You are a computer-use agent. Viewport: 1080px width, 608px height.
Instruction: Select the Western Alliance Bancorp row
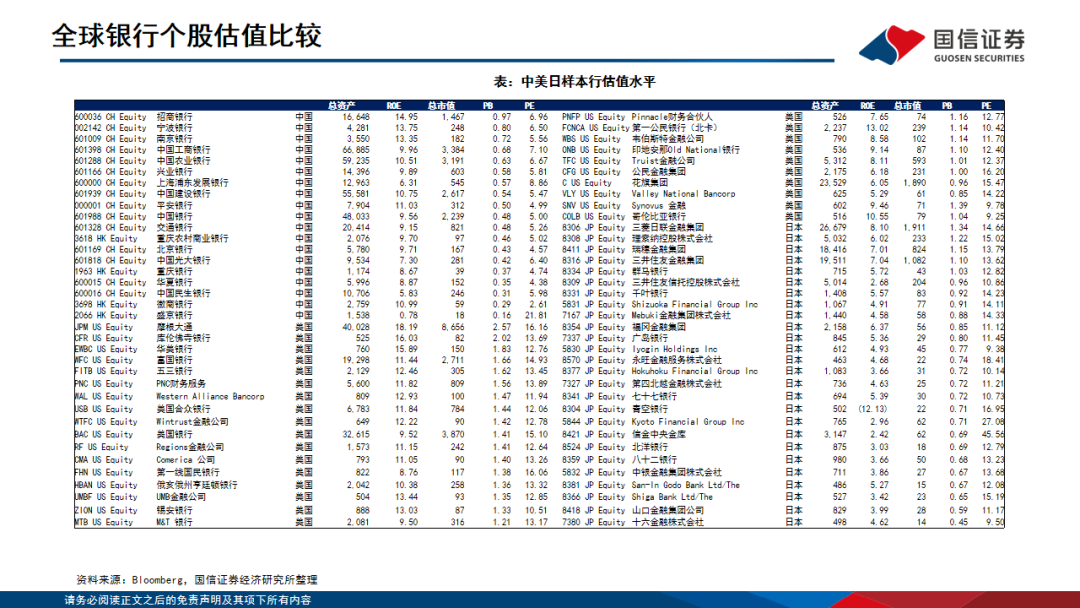[212, 397]
